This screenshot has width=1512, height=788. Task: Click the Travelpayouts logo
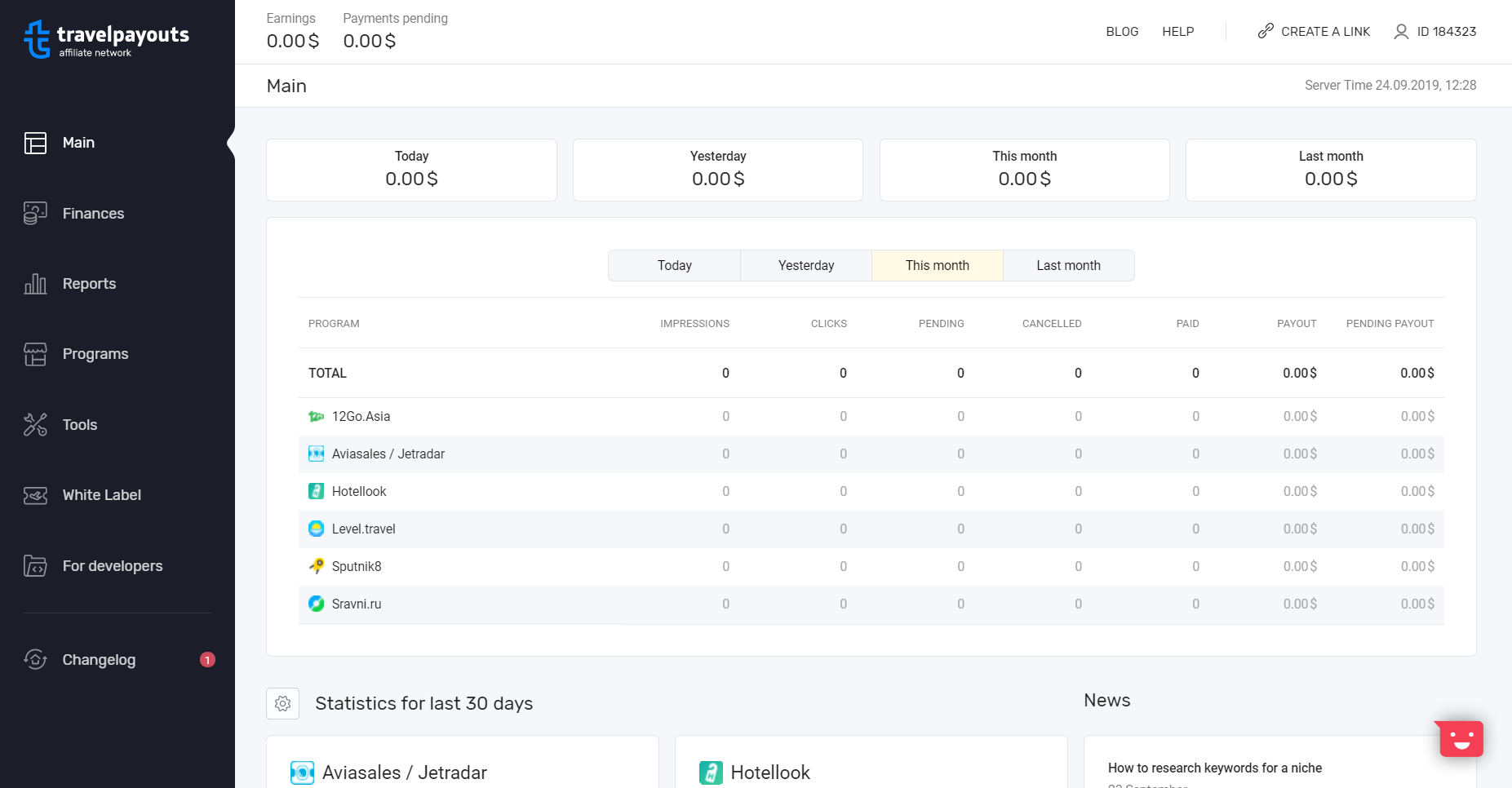coord(106,39)
